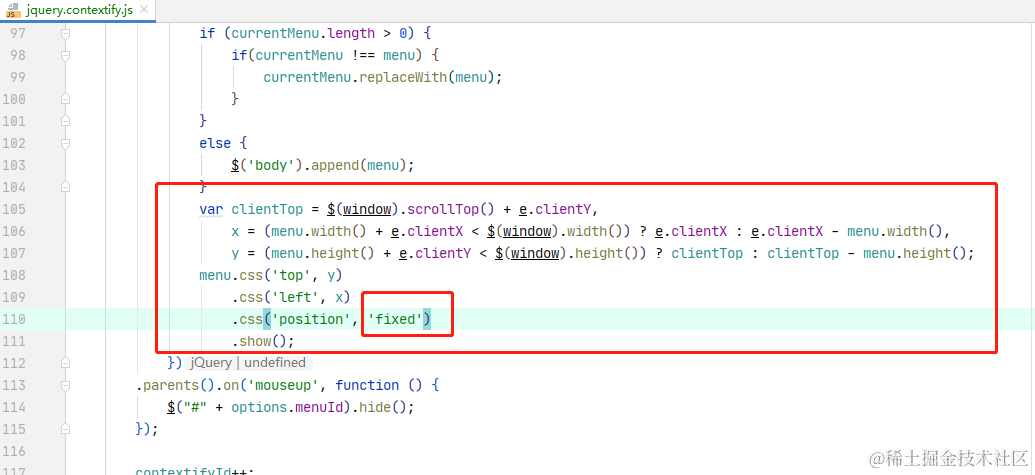Click line number 116 in the gutter
Viewport: 1035px width, 475px height.
point(14,451)
